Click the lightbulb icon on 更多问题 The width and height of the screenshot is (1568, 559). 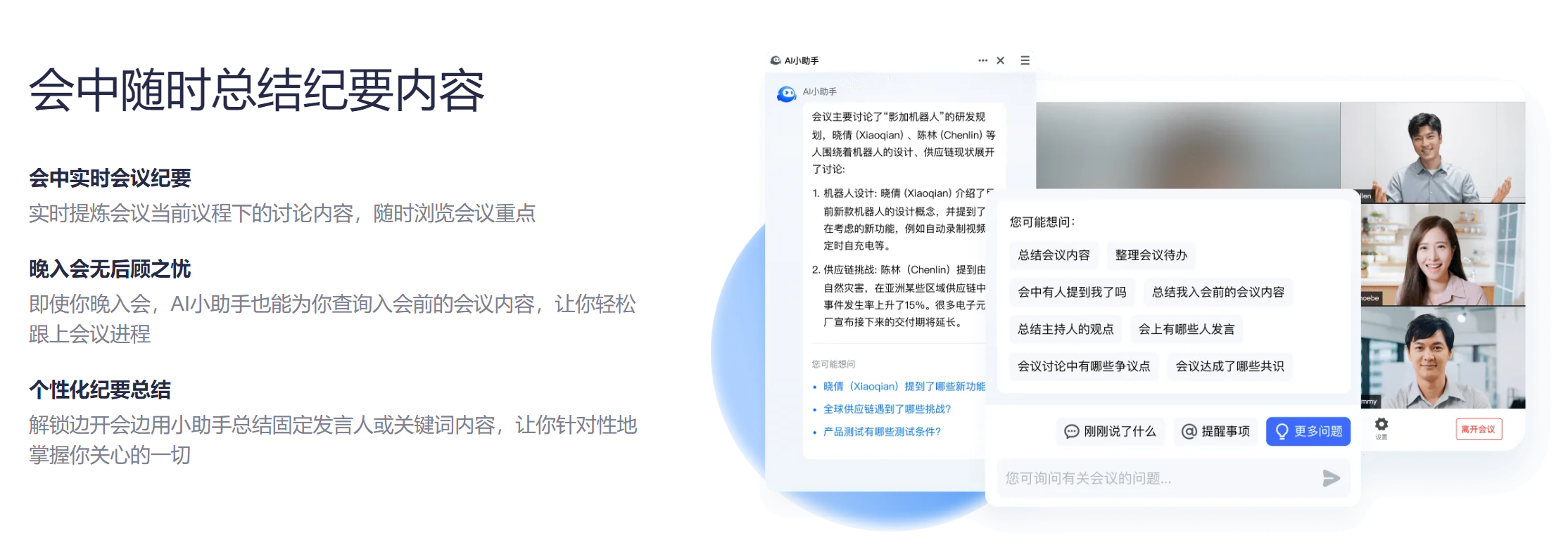click(x=1282, y=431)
